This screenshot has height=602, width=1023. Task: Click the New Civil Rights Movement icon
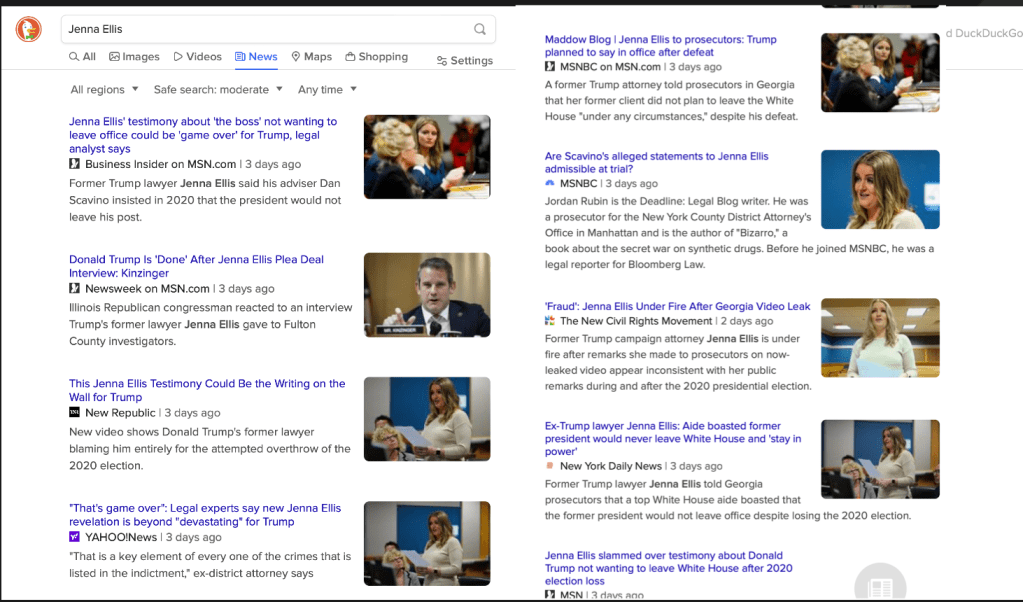click(549, 321)
